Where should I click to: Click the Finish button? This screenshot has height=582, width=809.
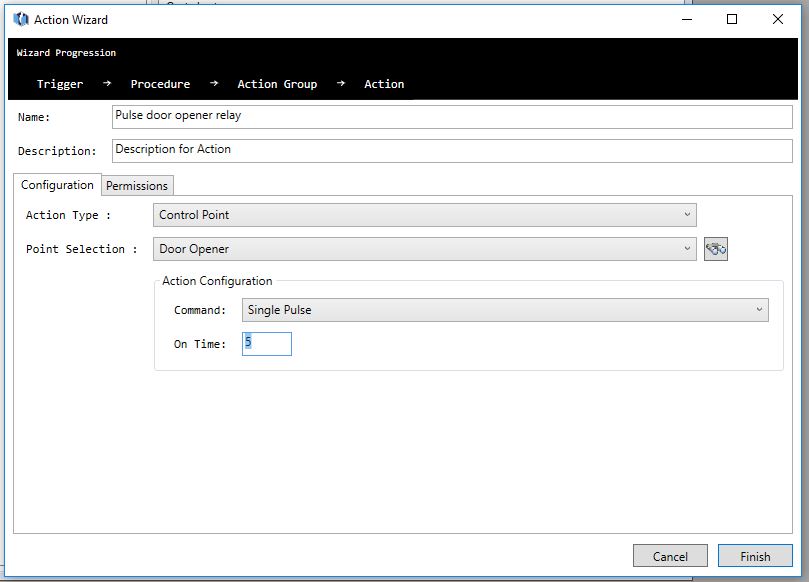[755, 556]
